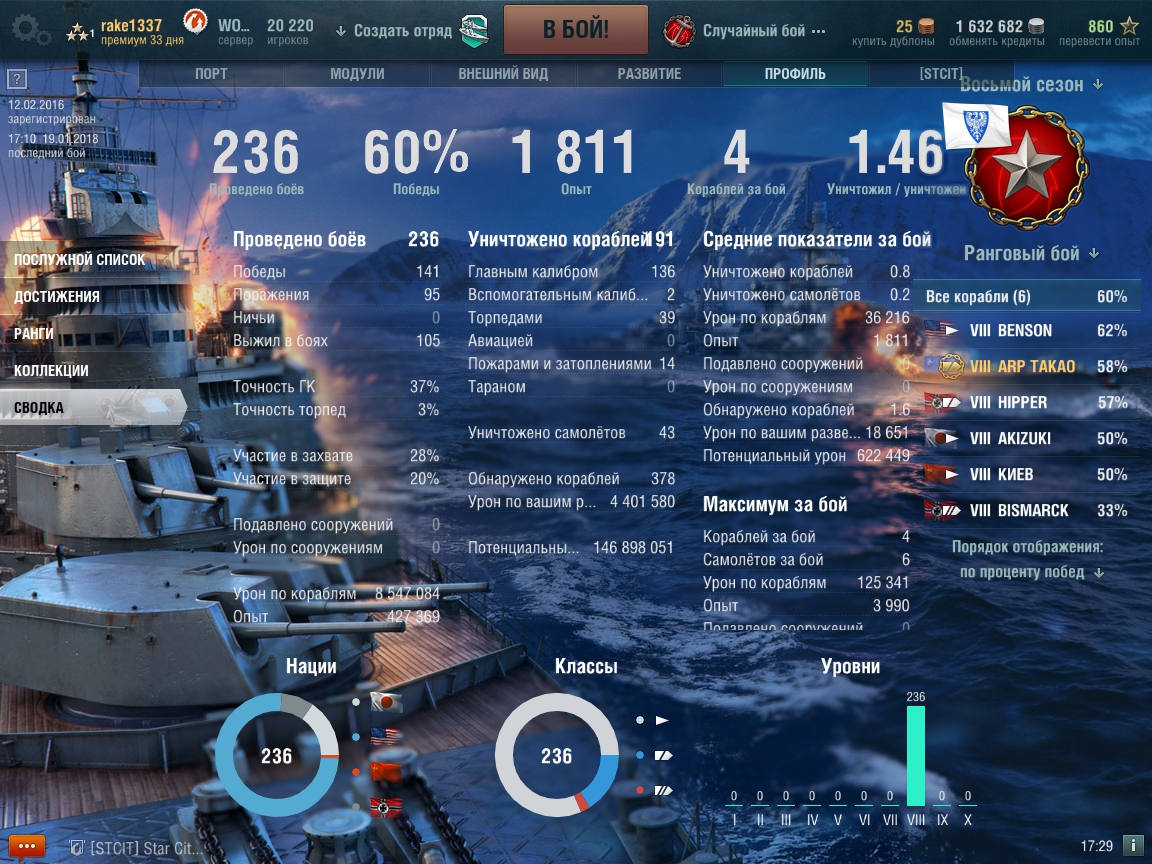The height and width of the screenshot is (864, 1152).
Task: Open ДОСТИЖЕНИЯ section in sidebar
Action: click(57, 296)
